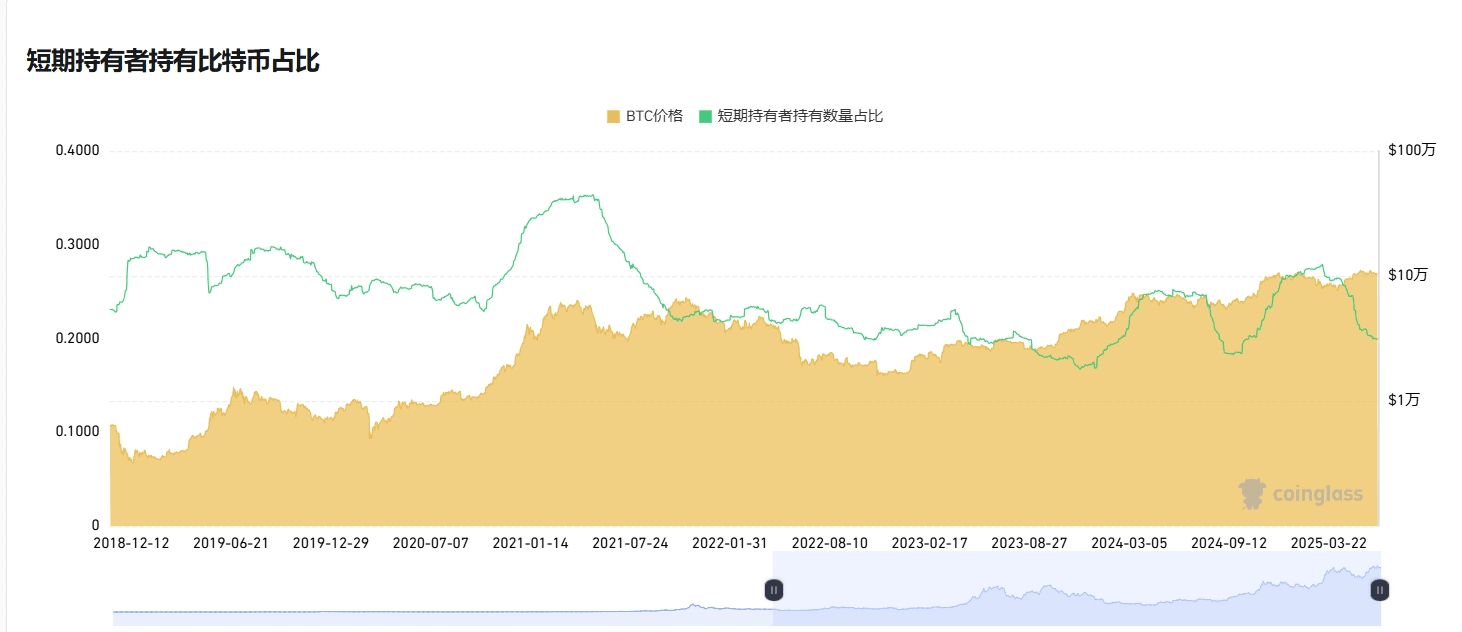Click the yellow BTC价格 legend swatch

(x=613, y=116)
